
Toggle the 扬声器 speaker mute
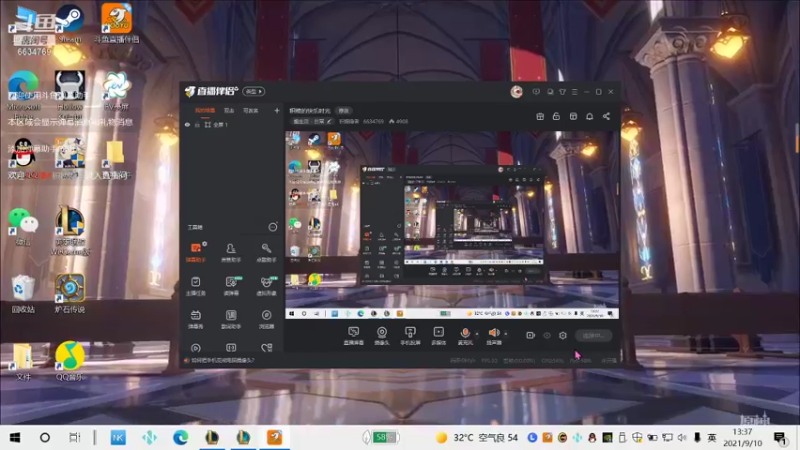pyautogui.click(x=493, y=336)
